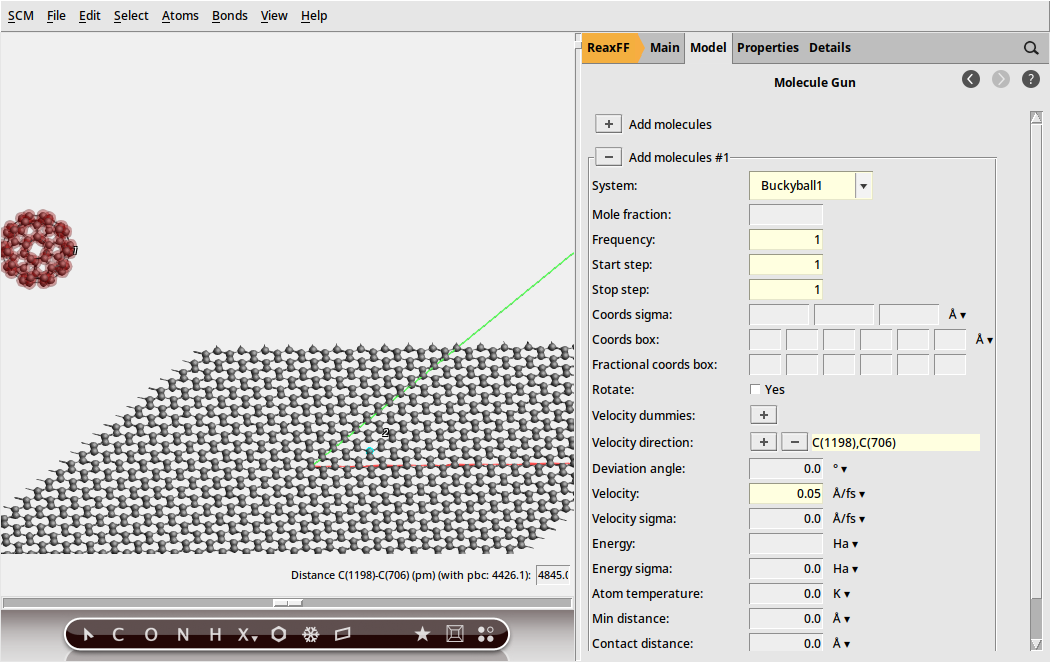The image size is (1050, 662).
Task: Open the search in the panel header
Action: pos(1031,47)
